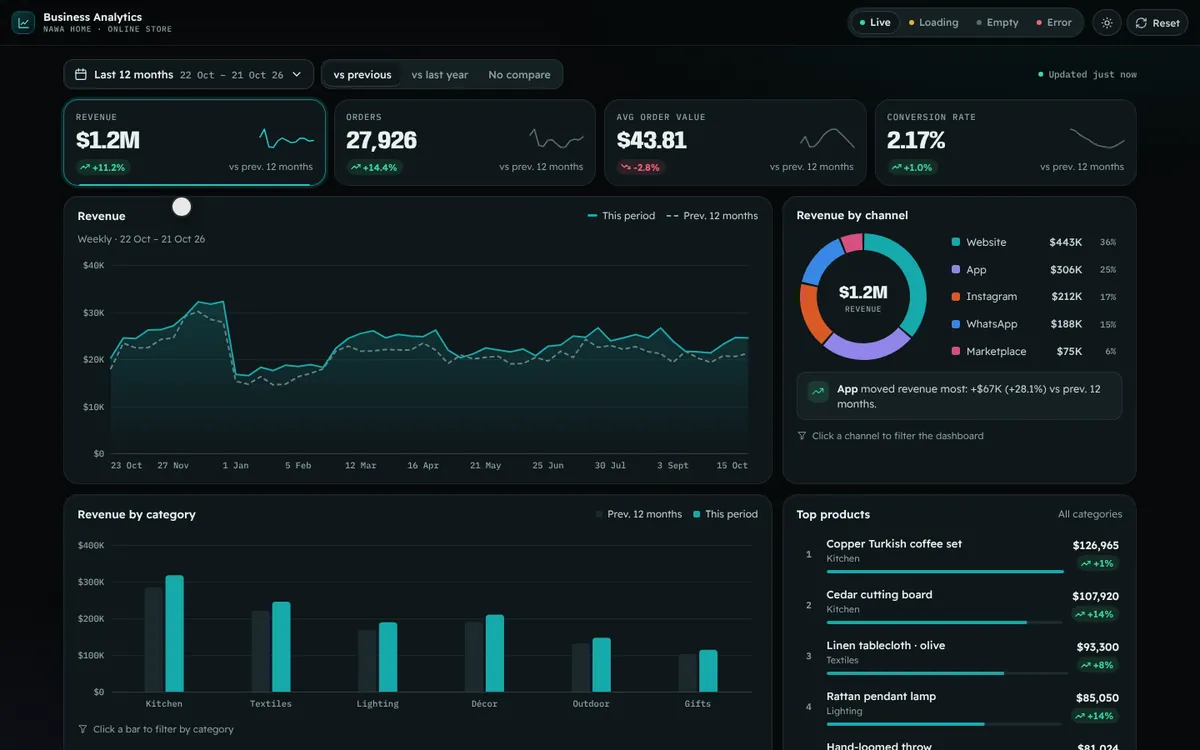
Task: Click the donut chart center $1.2M
Action: 863,292
